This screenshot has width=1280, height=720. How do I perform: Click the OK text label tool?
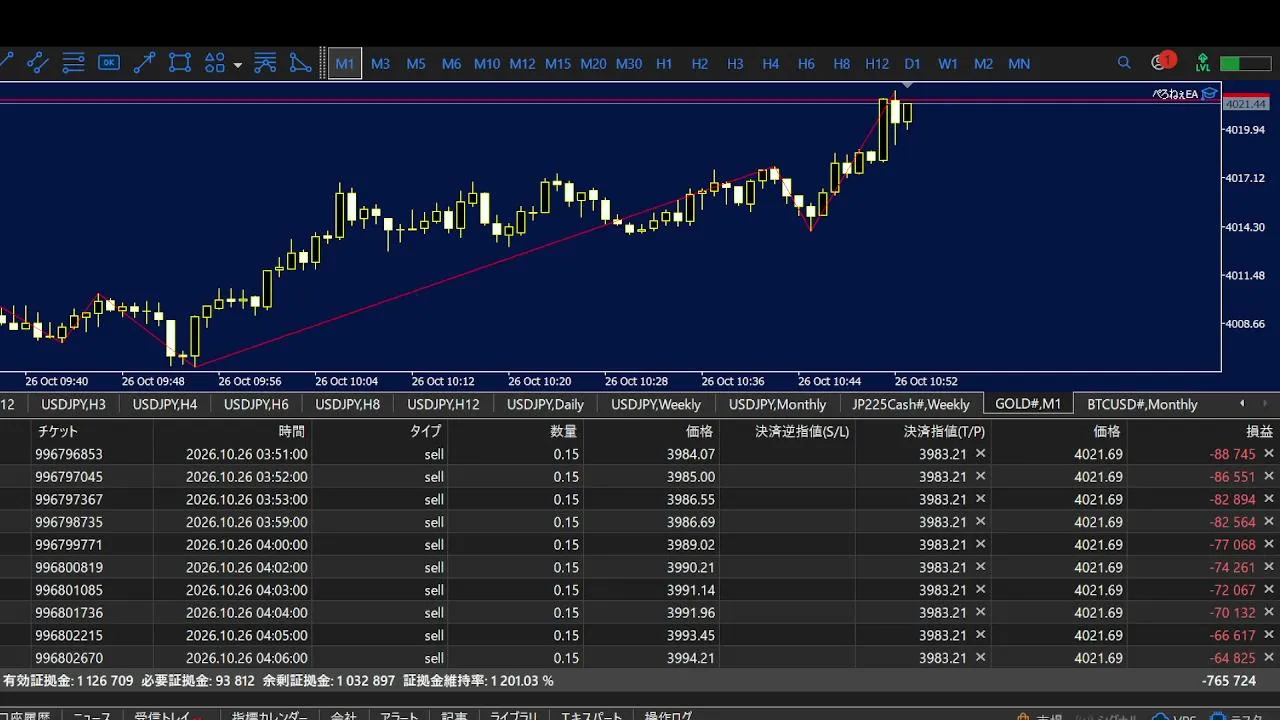click(x=109, y=63)
